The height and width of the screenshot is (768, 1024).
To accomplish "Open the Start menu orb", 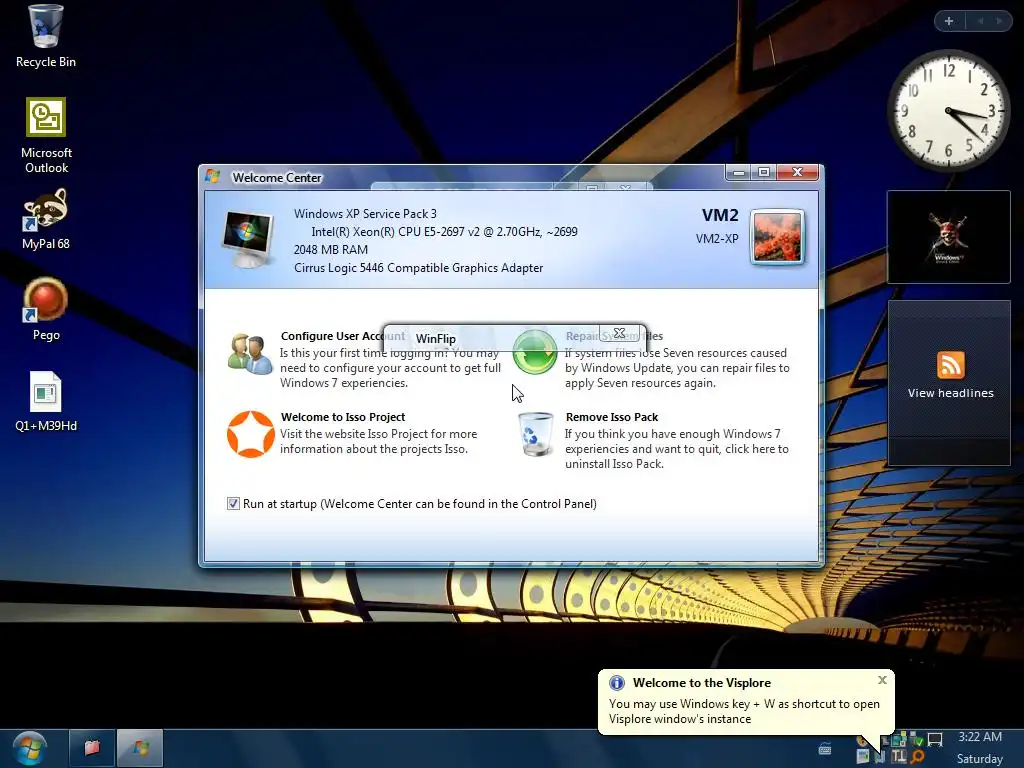I will [29, 748].
